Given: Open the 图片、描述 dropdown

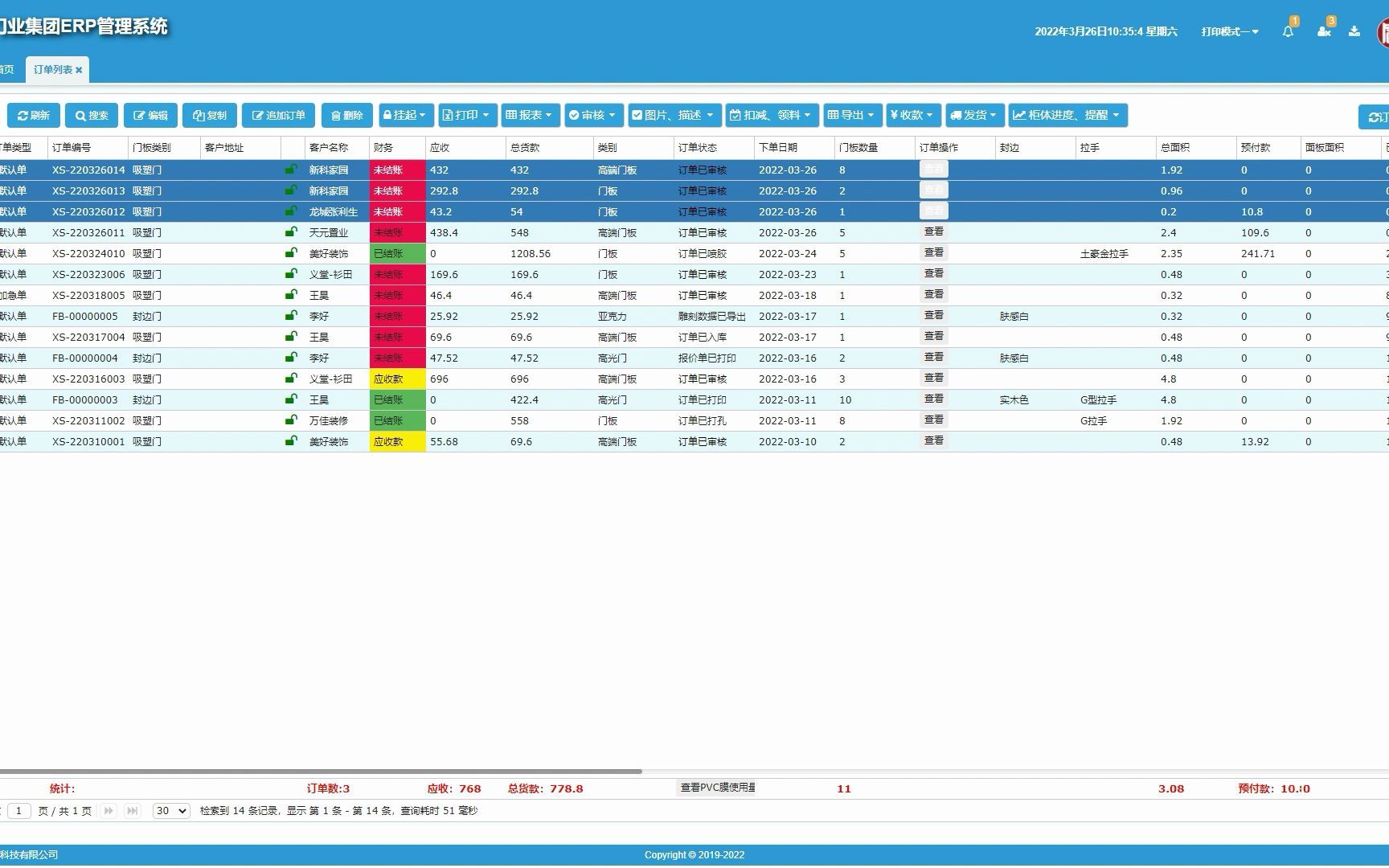Looking at the screenshot, I should (674, 115).
